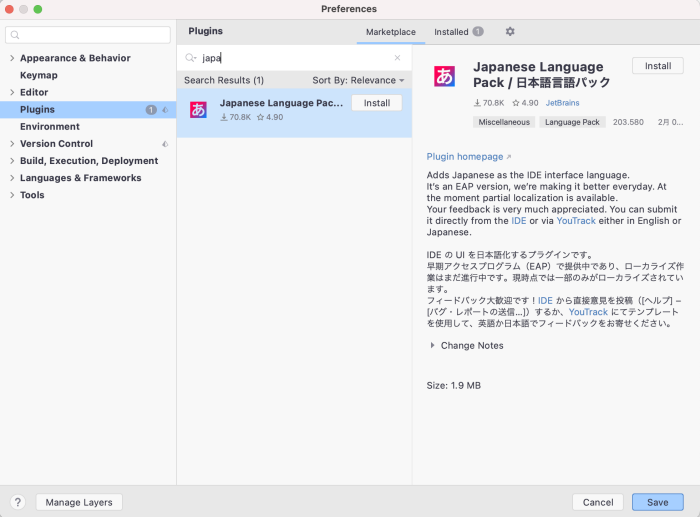This screenshot has width=700, height=517.
Task: Click the YouTrack link in the Japanese description
Action: coord(588,312)
